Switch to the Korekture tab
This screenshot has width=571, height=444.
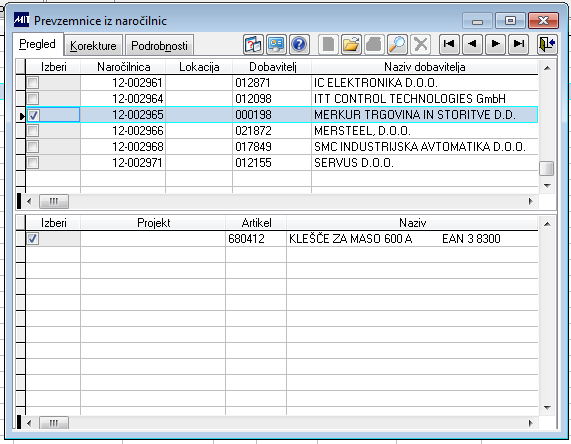coord(93,46)
